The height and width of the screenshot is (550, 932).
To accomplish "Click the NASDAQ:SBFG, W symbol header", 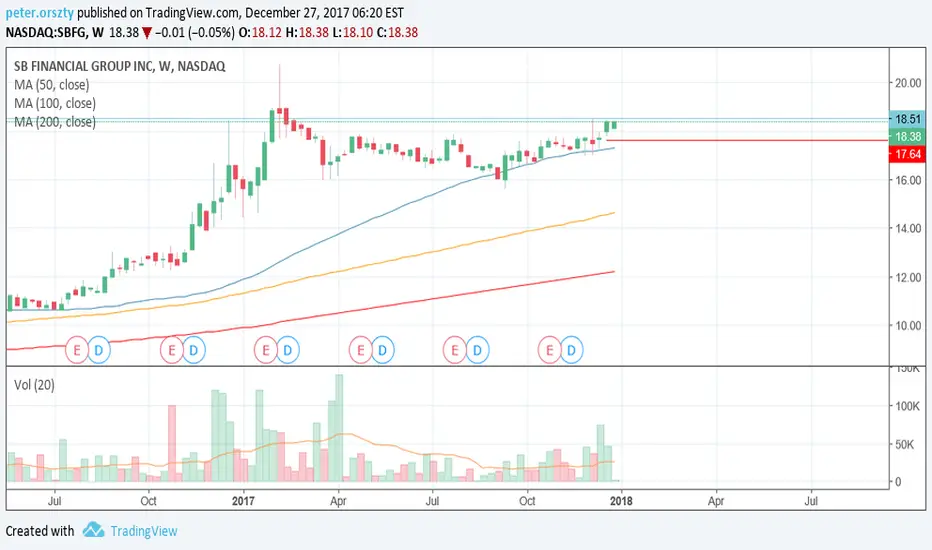I will [55, 32].
